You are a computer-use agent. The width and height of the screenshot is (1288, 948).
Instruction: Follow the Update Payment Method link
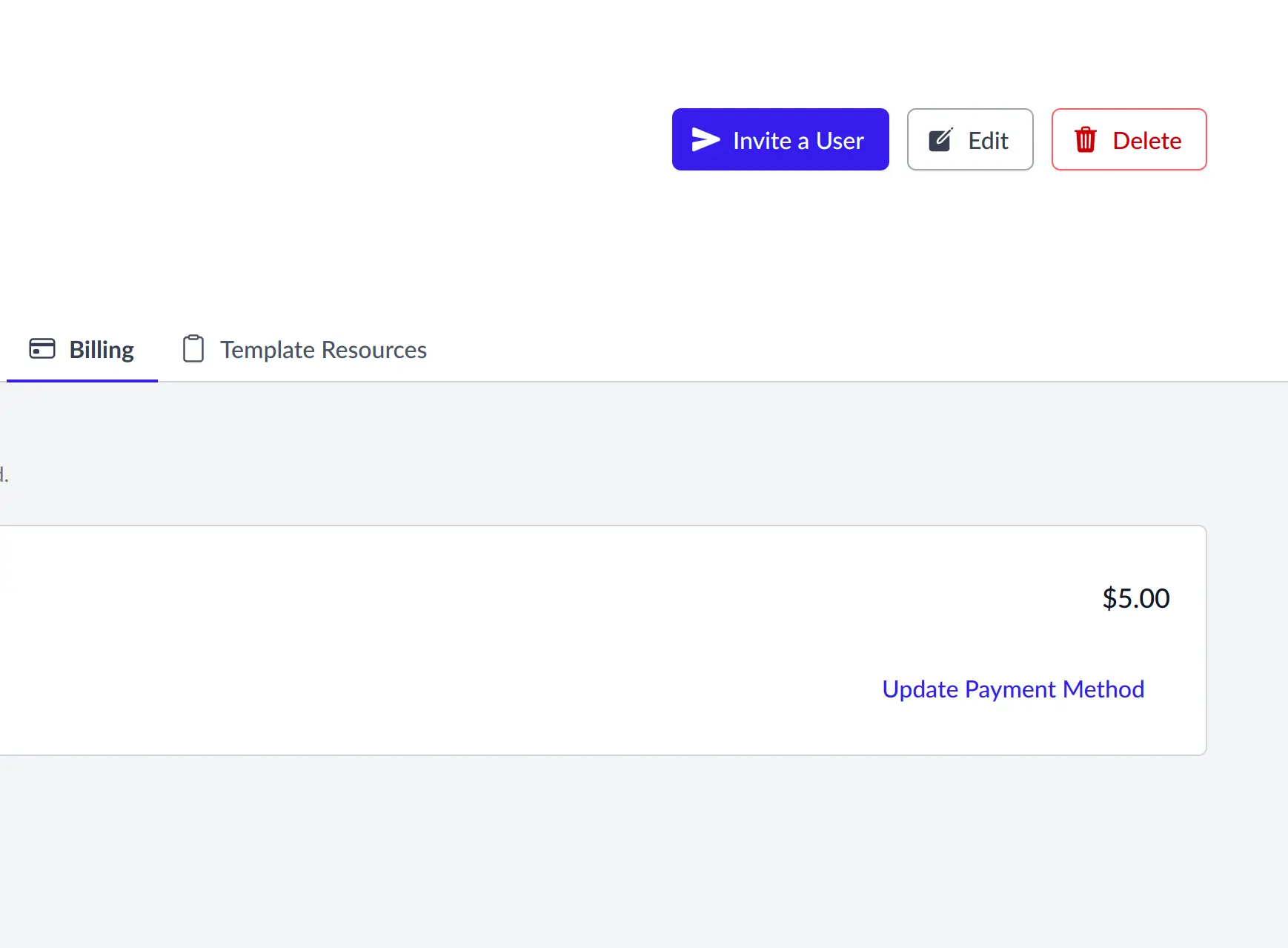1012,689
